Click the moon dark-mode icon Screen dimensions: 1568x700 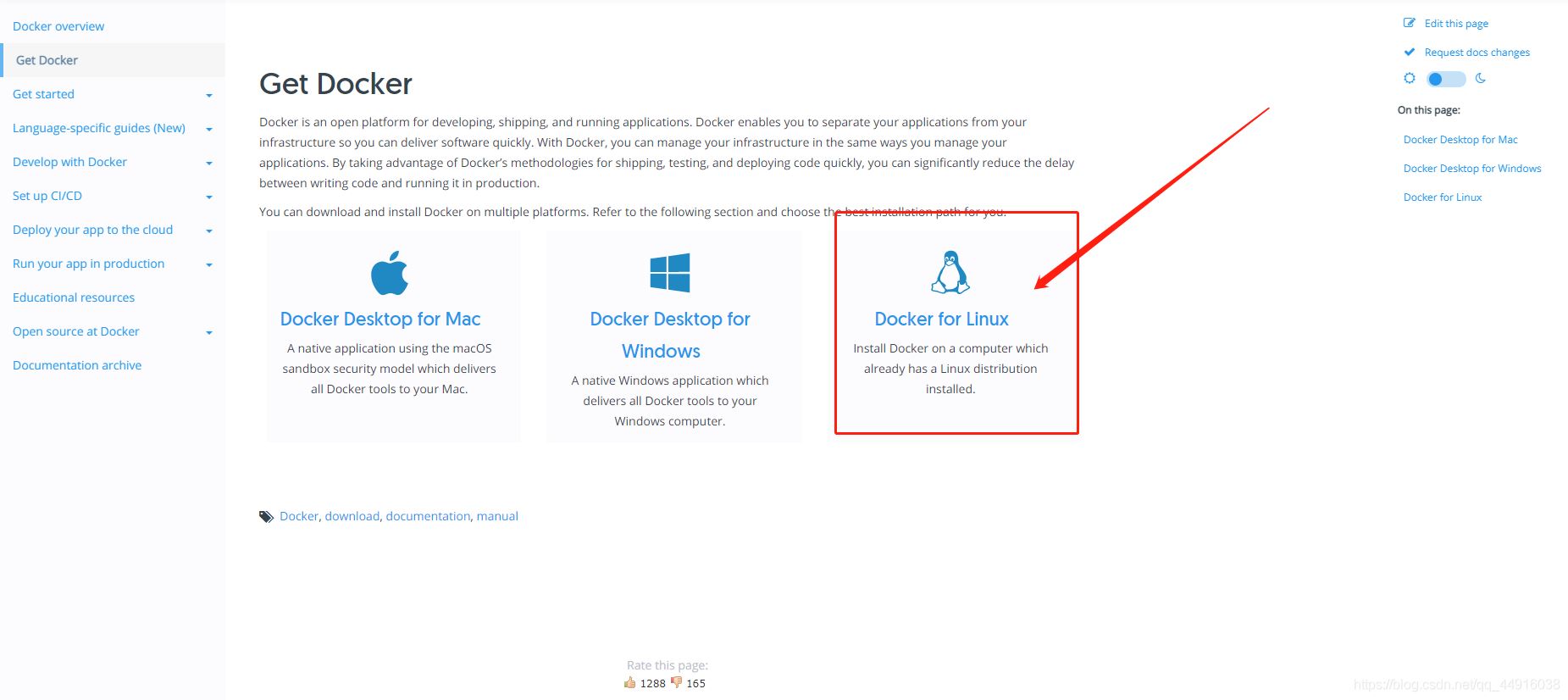(1481, 78)
